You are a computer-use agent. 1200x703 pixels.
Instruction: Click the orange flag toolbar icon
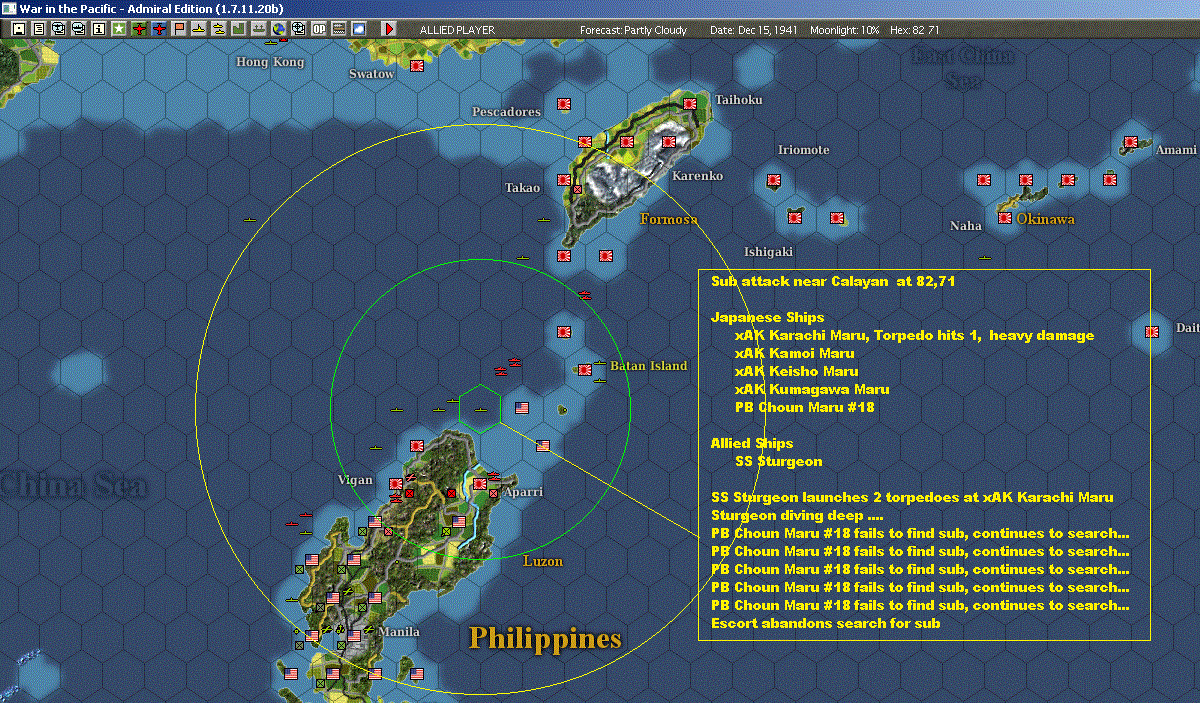[x=180, y=29]
